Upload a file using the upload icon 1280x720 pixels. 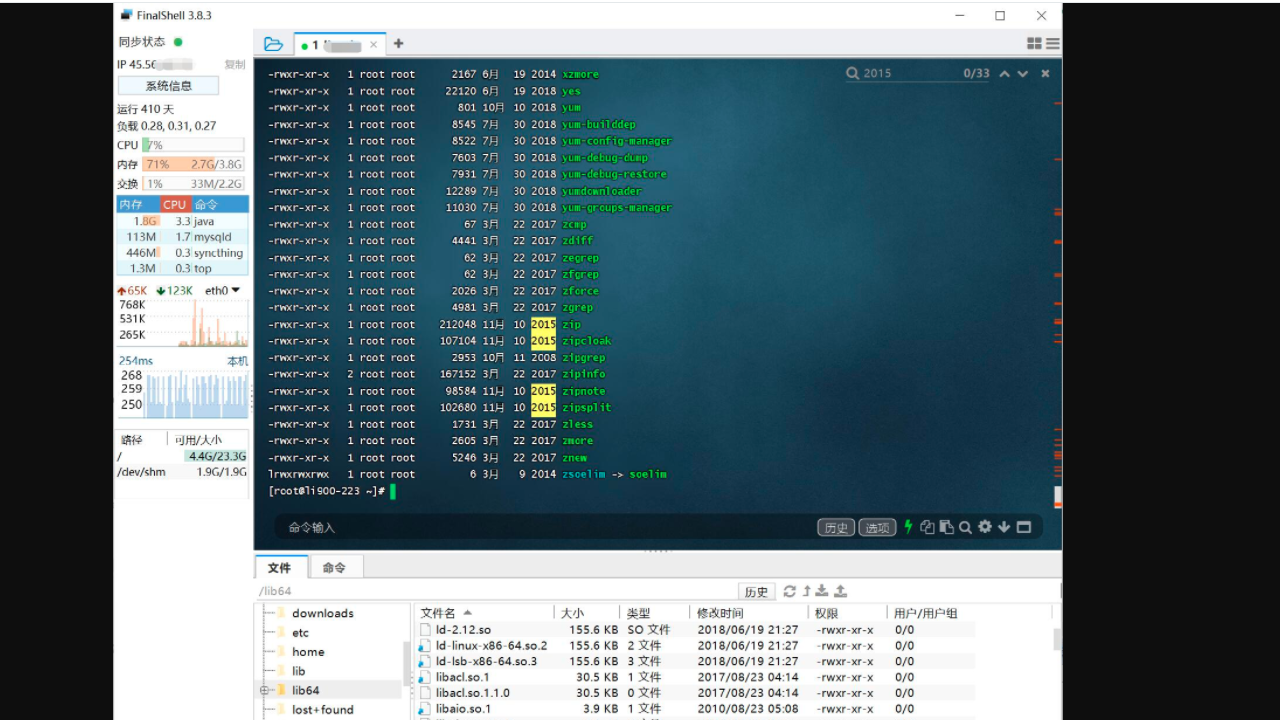point(841,591)
